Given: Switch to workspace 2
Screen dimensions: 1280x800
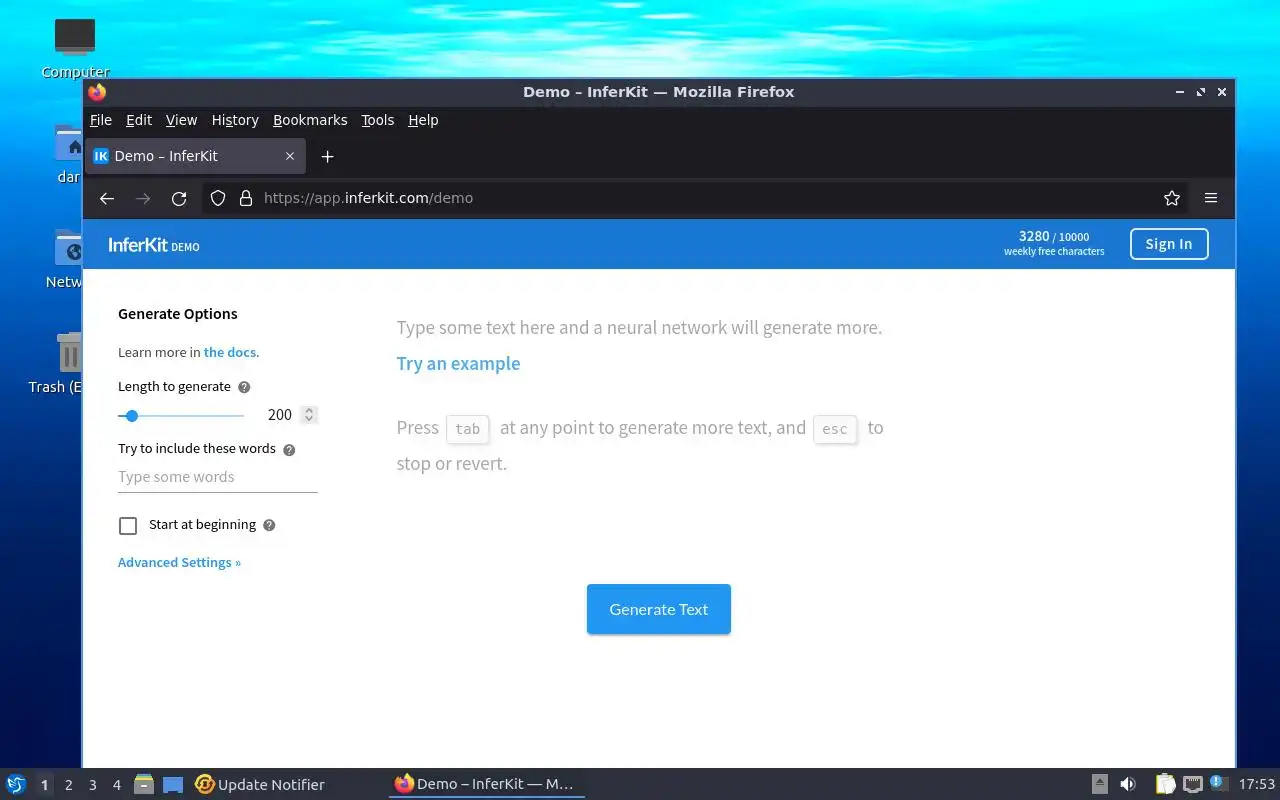Looking at the screenshot, I should pos(69,785).
